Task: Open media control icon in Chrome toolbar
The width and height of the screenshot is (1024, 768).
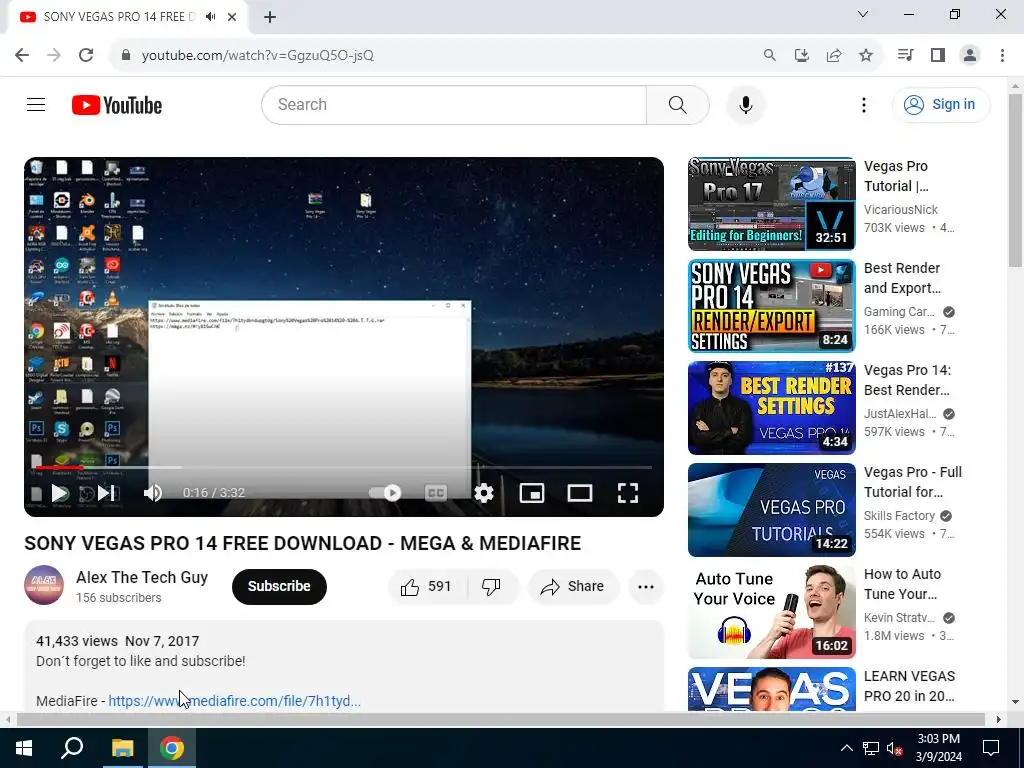Action: 905,56
